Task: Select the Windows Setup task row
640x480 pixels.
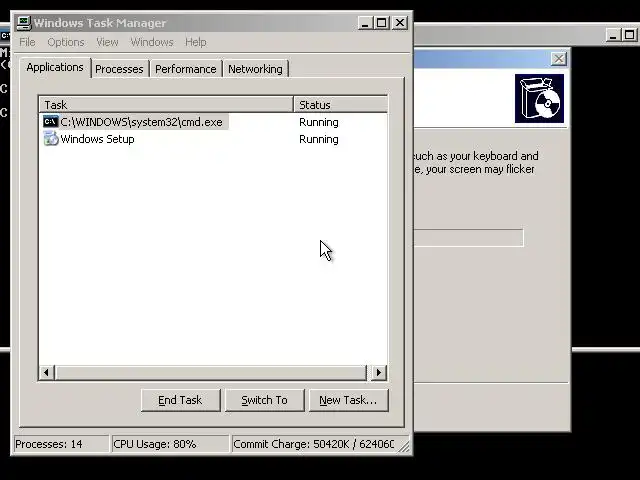Action: 213,139
